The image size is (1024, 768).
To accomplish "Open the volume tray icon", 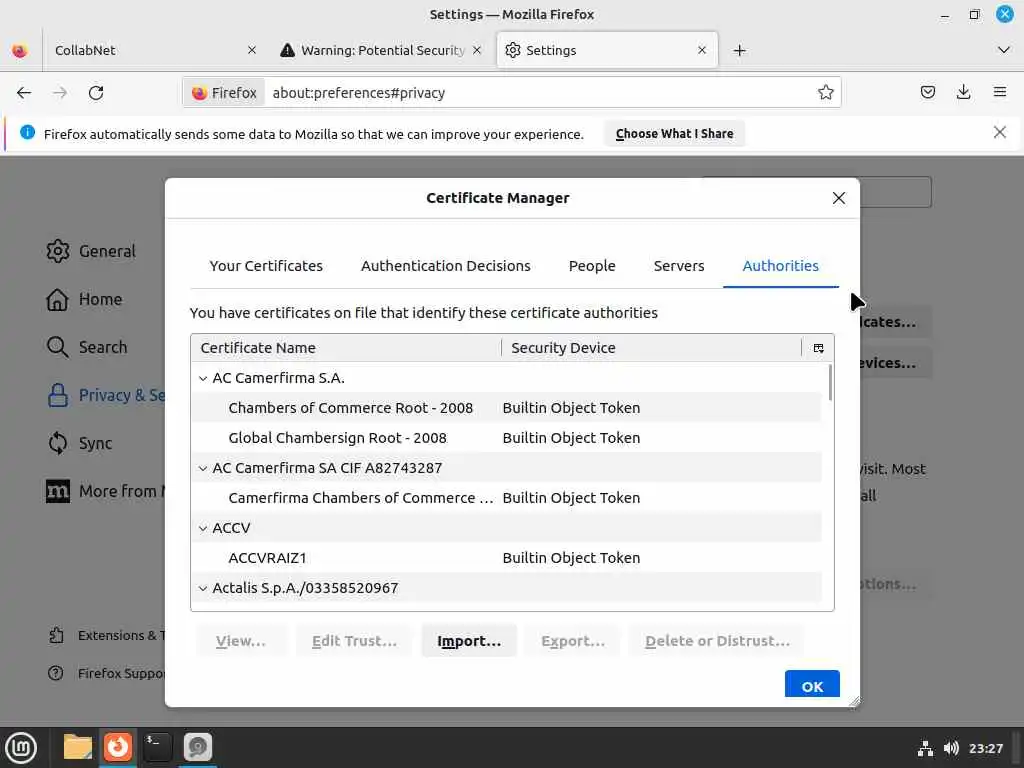I will point(951,748).
